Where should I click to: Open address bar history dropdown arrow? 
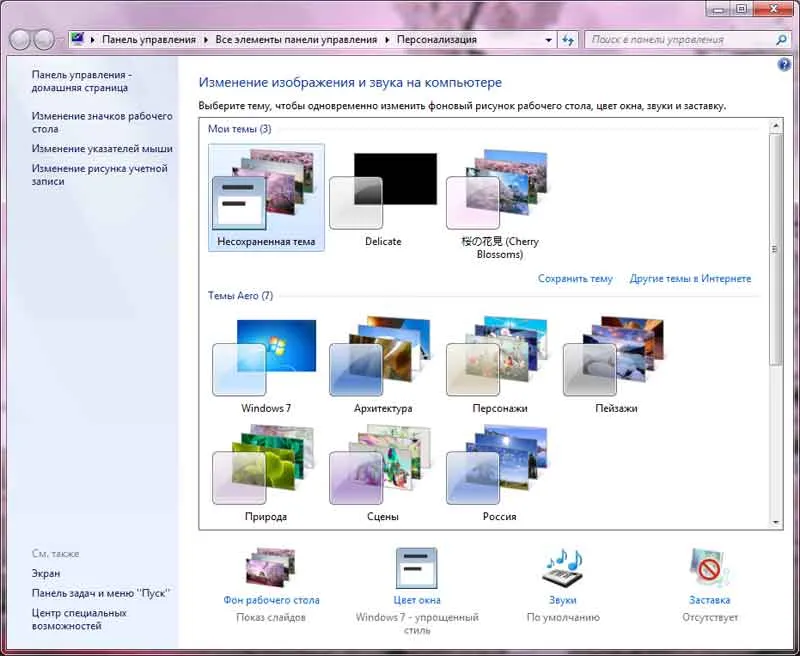tap(548, 40)
